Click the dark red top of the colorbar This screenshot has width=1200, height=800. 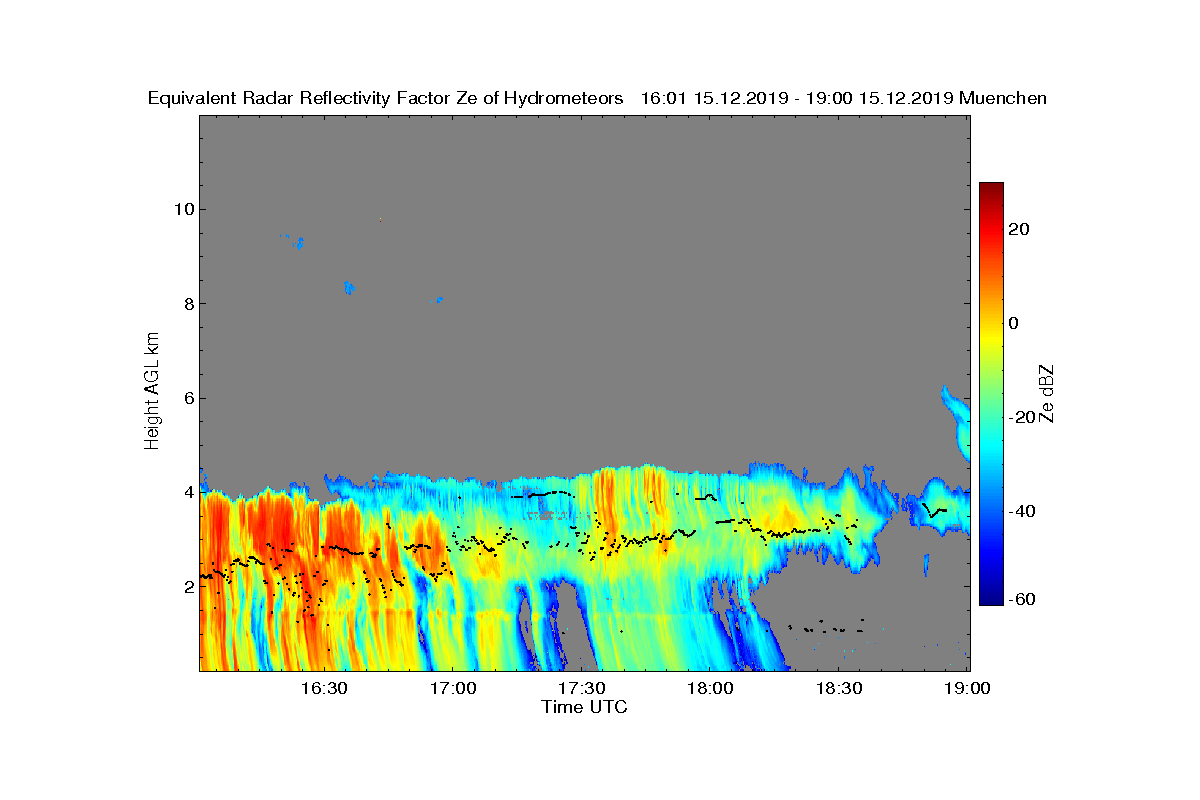pyautogui.click(x=991, y=190)
